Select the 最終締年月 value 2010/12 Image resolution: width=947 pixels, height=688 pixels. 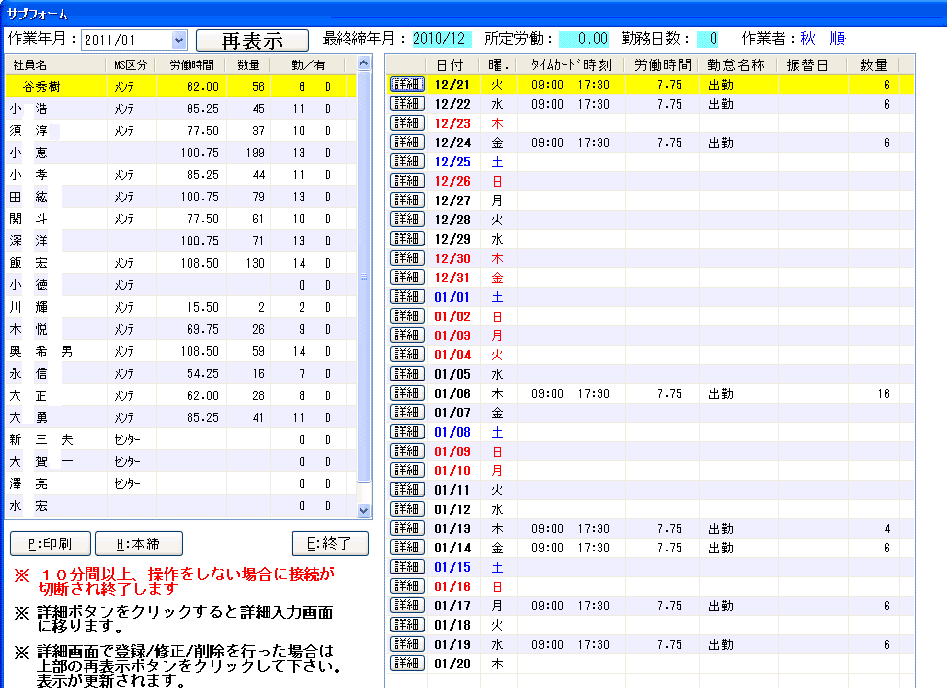point(441,39)
